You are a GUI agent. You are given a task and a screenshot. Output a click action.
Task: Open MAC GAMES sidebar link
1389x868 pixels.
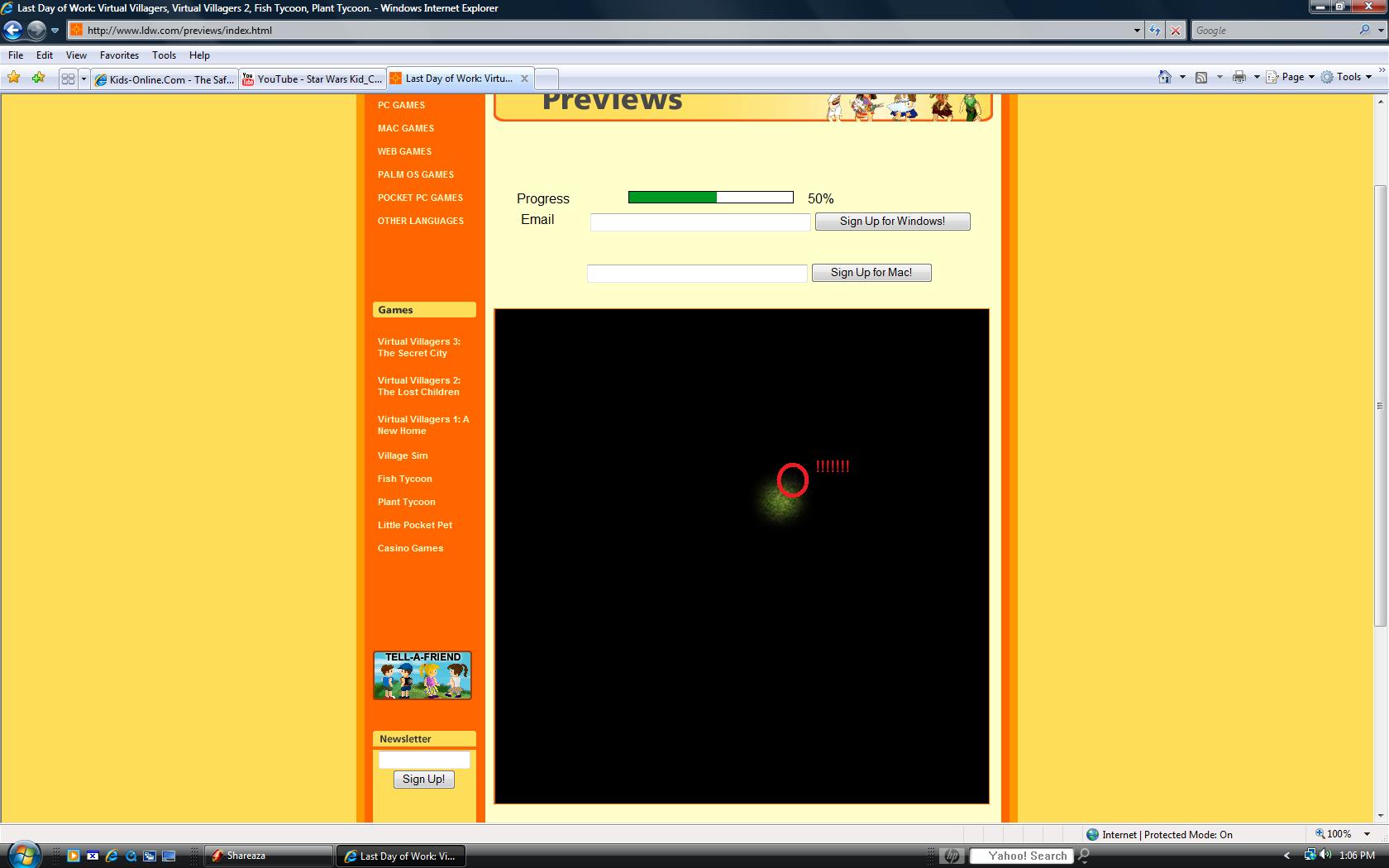(x=405, y=128)
